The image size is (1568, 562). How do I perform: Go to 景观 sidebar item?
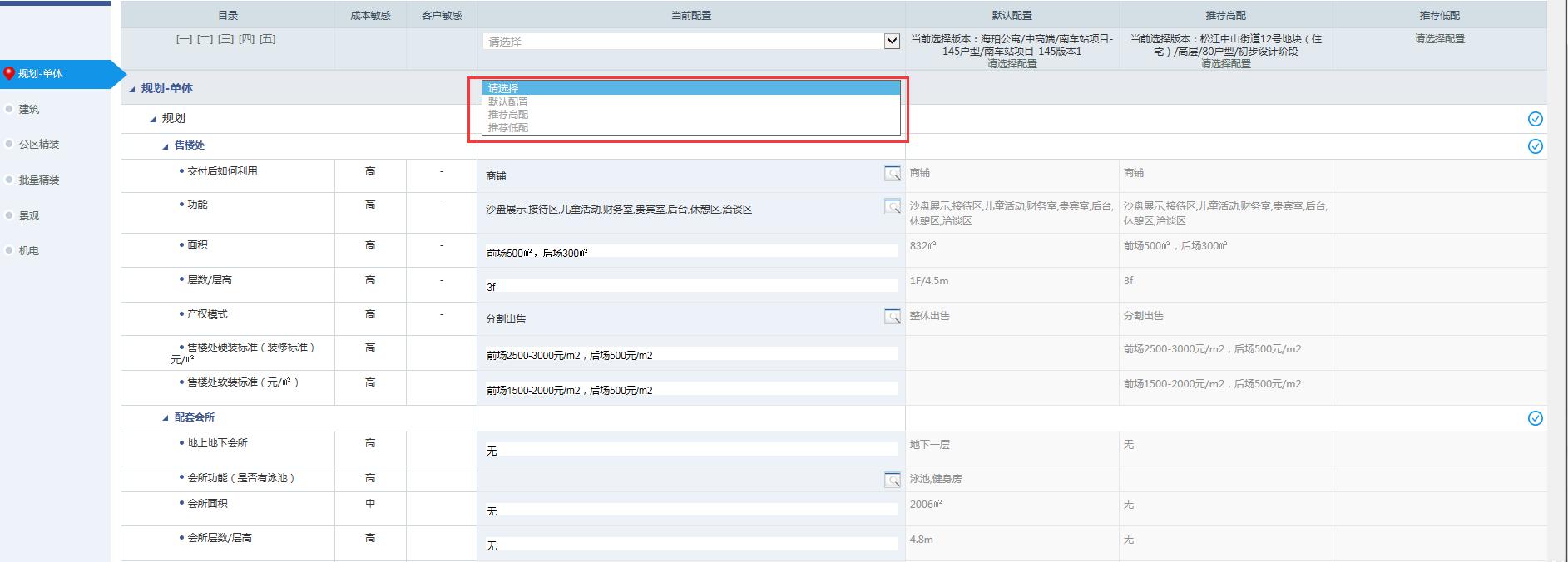(x=29, y=216)
